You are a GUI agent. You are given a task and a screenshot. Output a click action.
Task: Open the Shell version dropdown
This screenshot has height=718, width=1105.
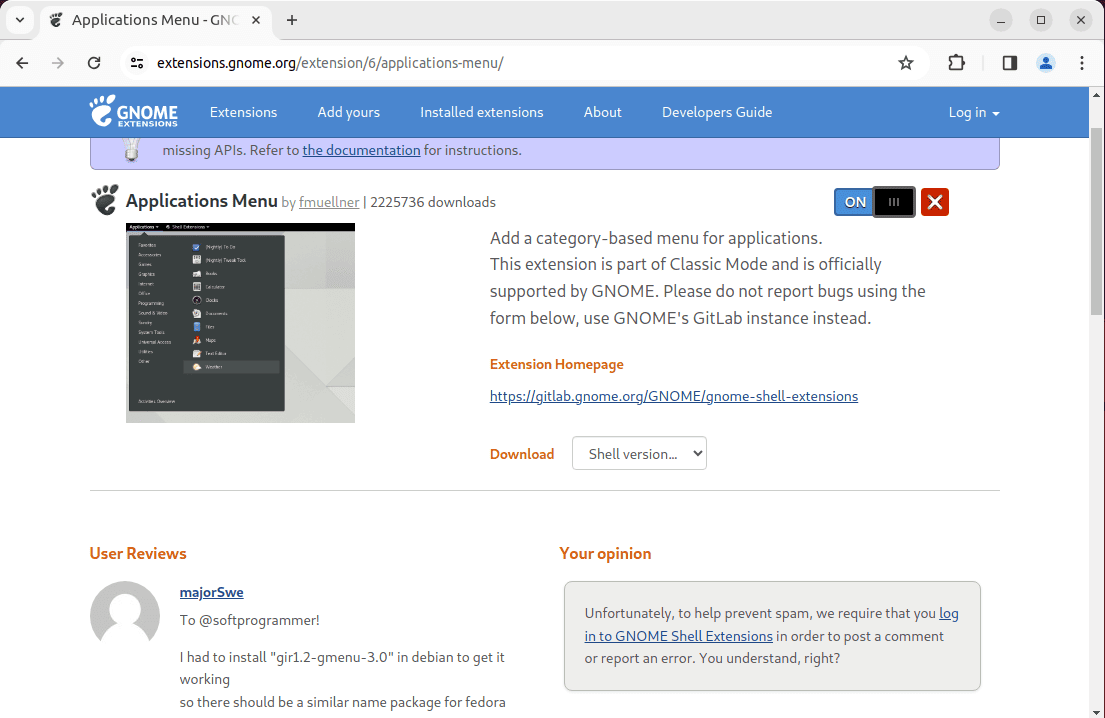pyautogui.click(x=639, y=453)
